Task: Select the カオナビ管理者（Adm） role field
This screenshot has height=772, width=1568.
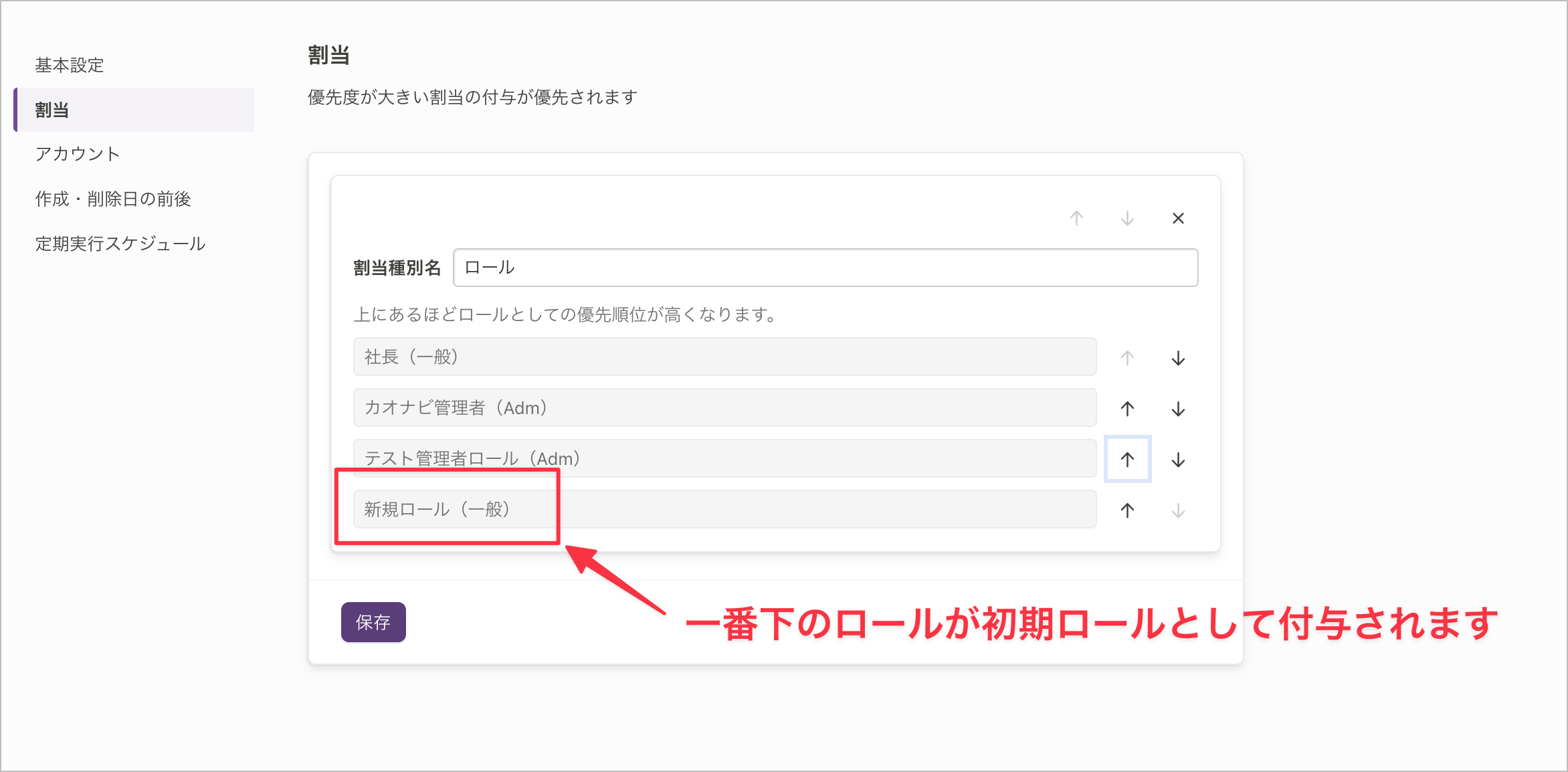Action: click(724, 407)
